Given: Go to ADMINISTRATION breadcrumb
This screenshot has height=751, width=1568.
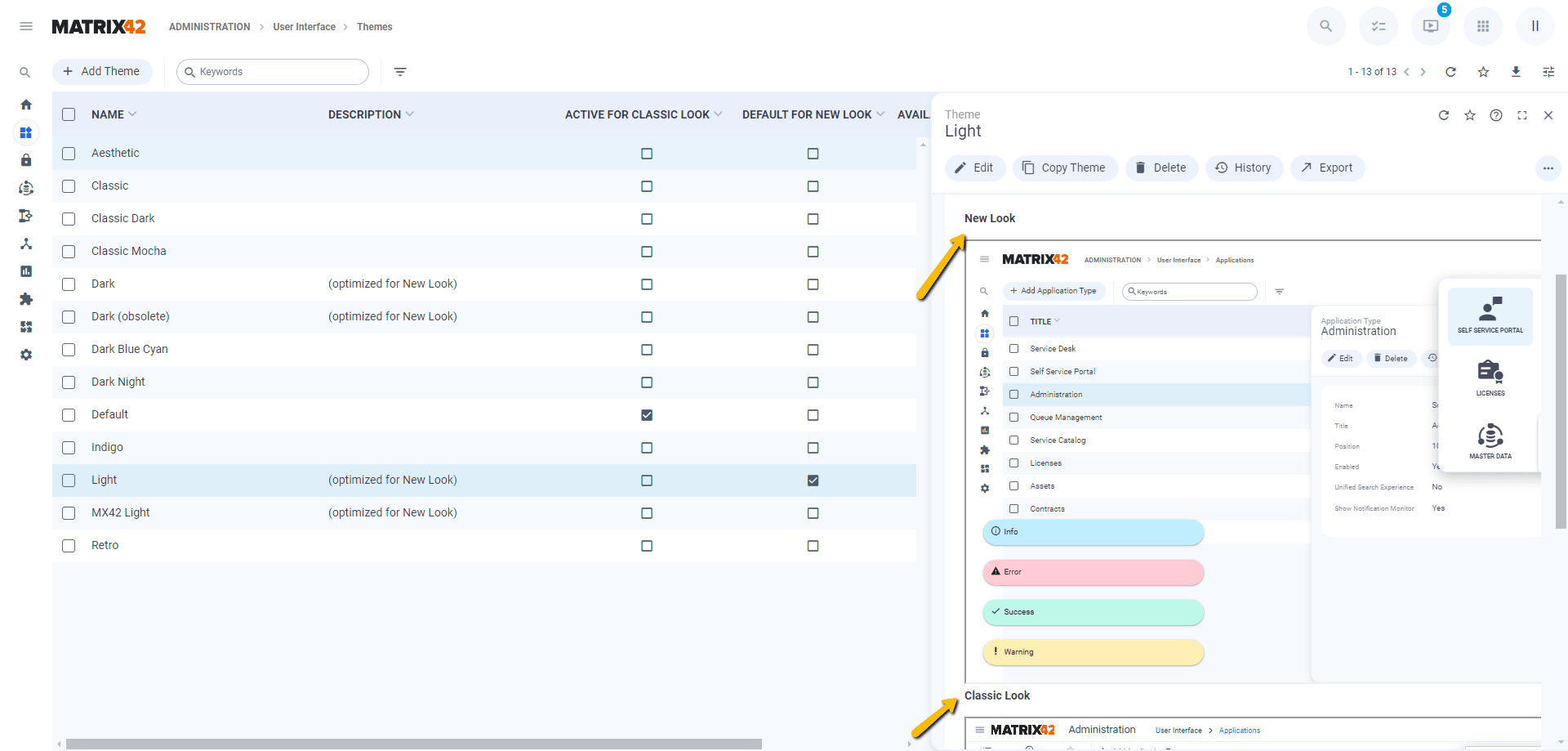Looking at the screenshot, I should (x=209, y=27).
